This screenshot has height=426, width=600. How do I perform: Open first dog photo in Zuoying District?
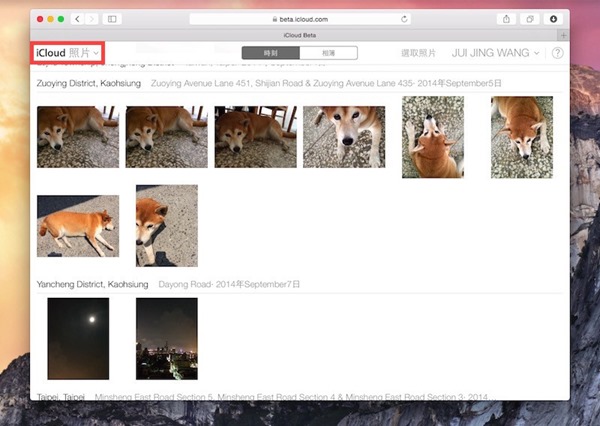(77, 137)
